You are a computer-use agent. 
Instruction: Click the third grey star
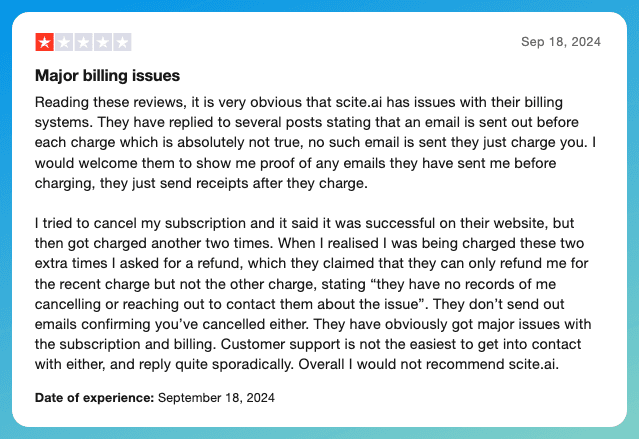pyautogui.click(x=84, y=42)
